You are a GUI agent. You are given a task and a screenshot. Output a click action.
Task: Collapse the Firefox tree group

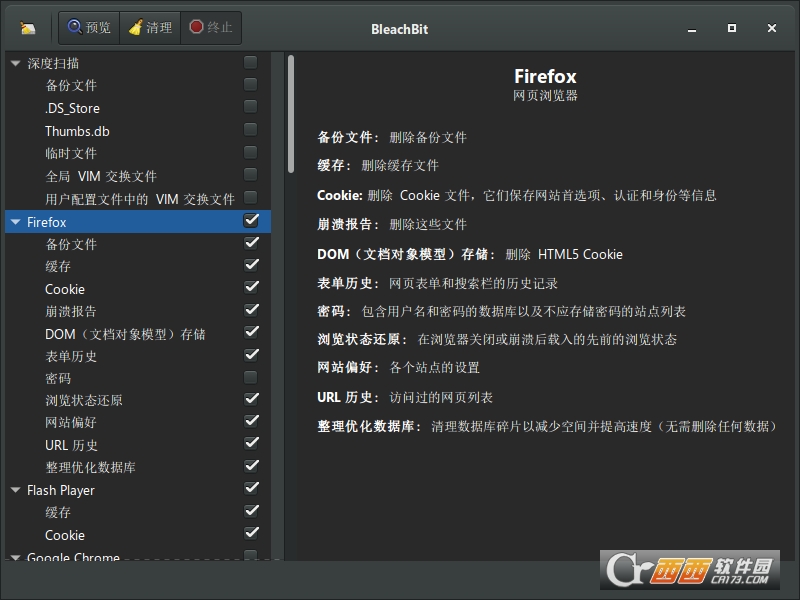click(x=15, y=222)
